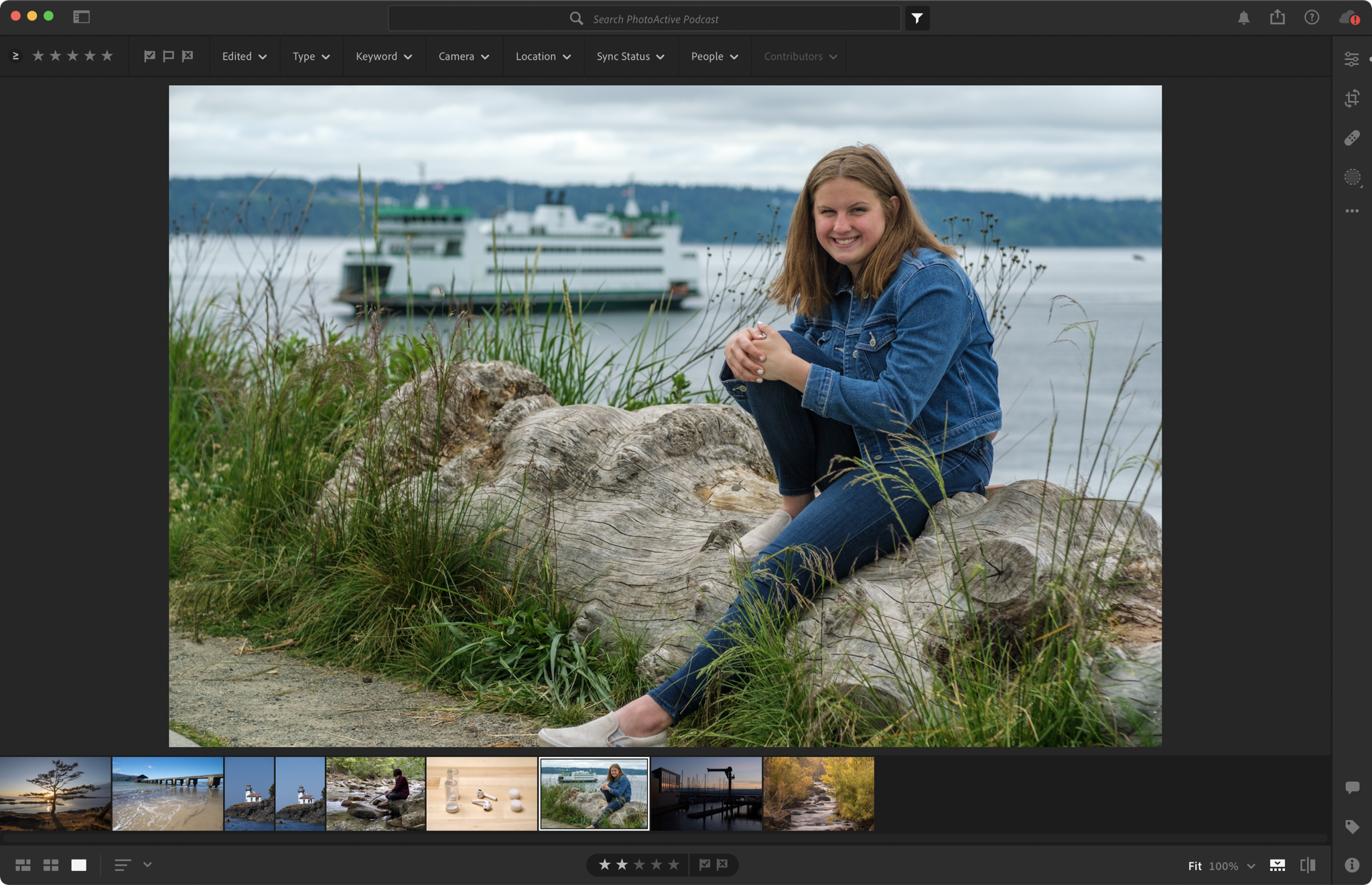Rate current photo three stars
This screenshot has height=885, width=1372.
639,864
